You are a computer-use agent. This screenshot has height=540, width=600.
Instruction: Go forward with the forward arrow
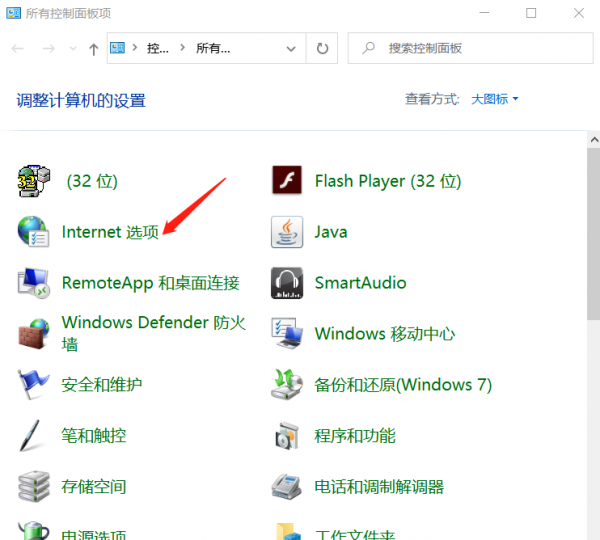49,49
